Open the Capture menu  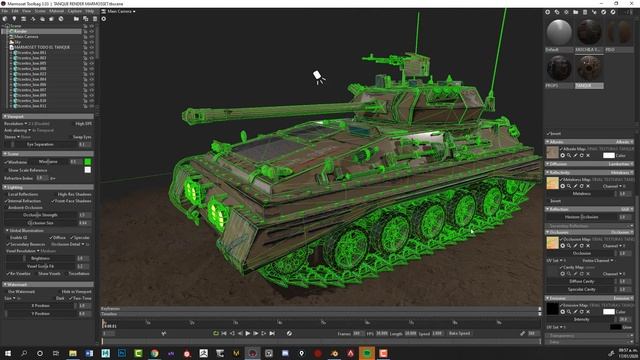coord(75,11)
